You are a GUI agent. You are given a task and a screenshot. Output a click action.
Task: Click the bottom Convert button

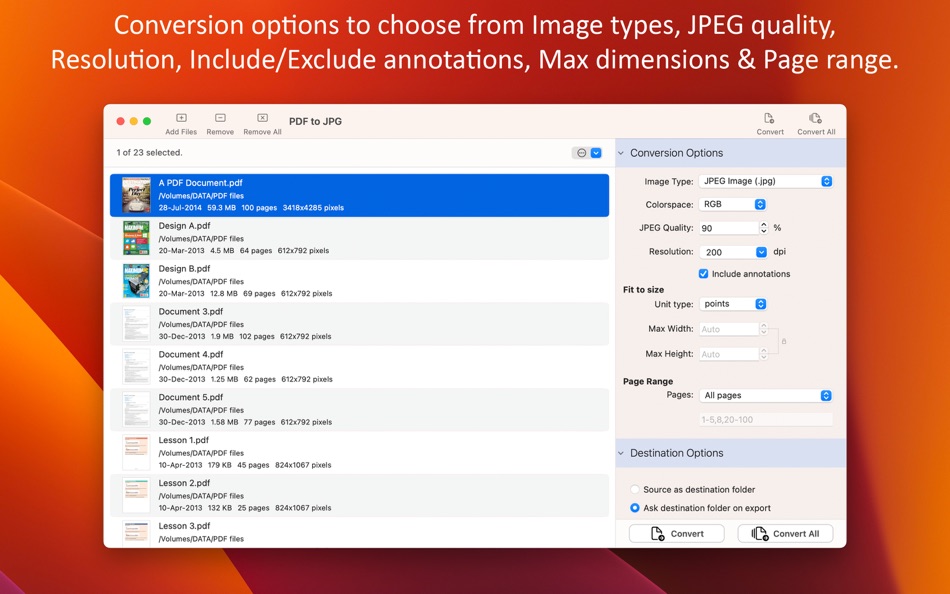click(x=676, y=533)
